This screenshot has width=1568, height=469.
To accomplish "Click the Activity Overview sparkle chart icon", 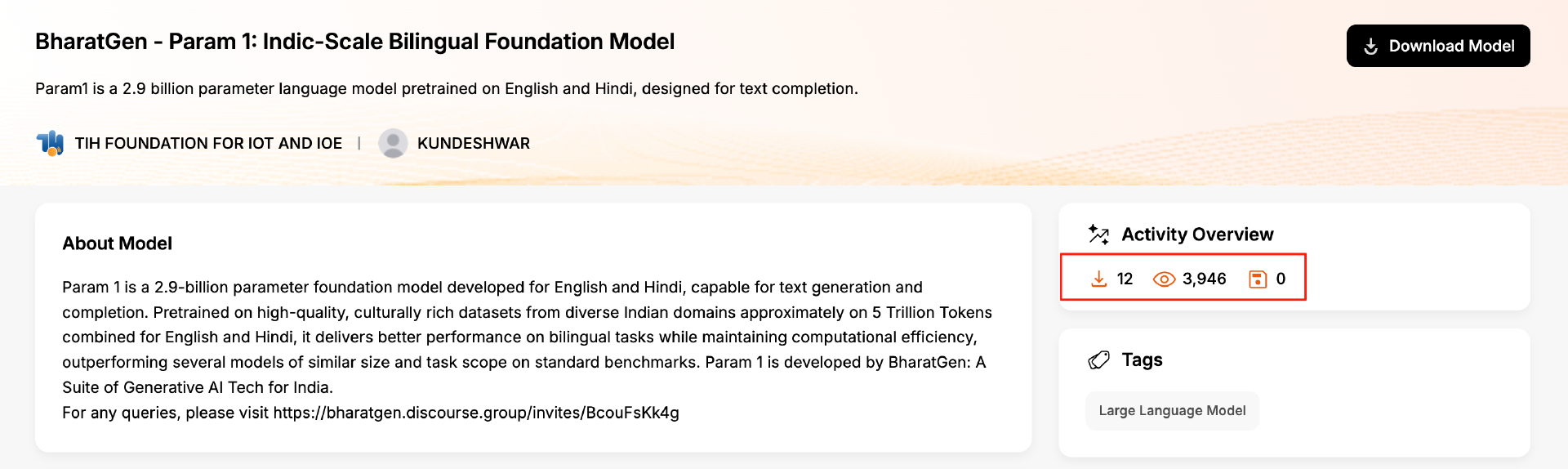I will pyautogui.click(x=1098, y=234).
